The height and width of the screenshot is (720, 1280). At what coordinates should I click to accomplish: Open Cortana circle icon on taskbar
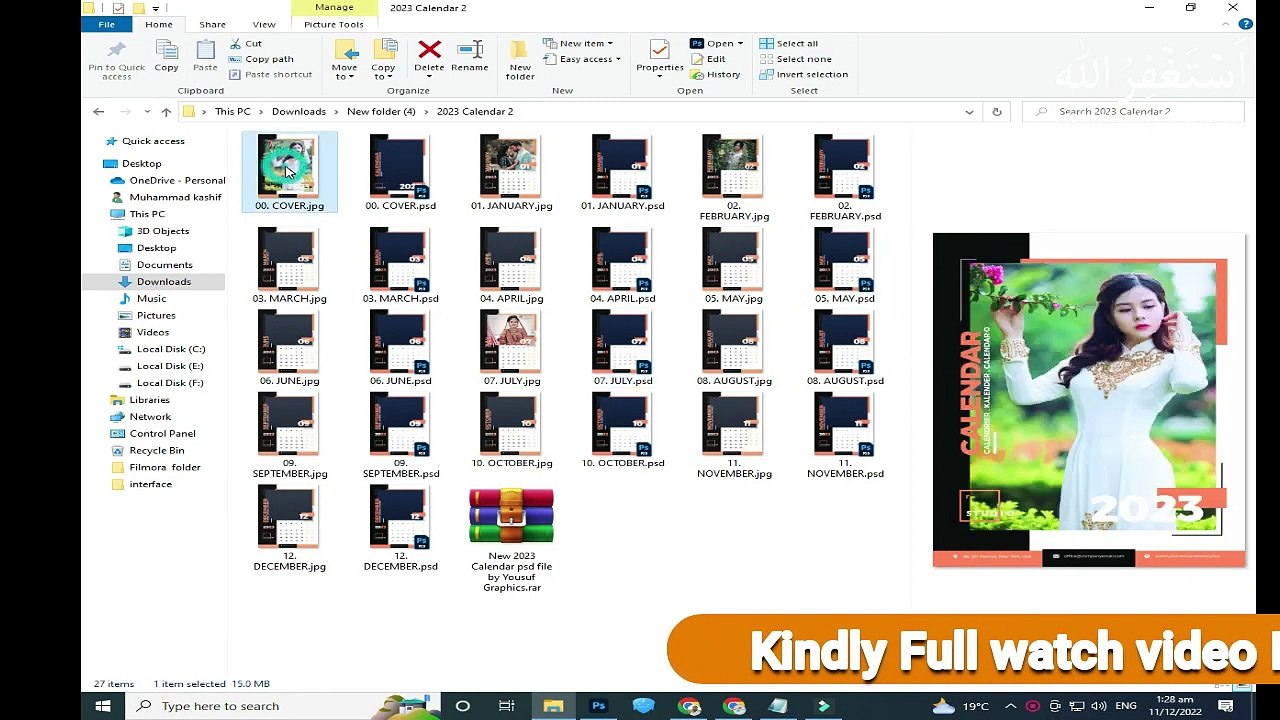[x=462, y=706]
